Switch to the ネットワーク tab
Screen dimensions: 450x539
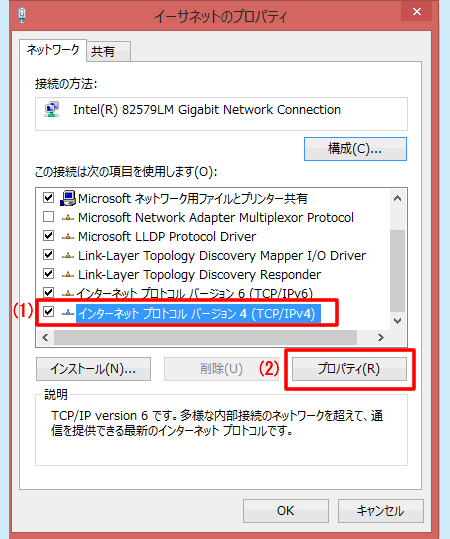point(53,50)
